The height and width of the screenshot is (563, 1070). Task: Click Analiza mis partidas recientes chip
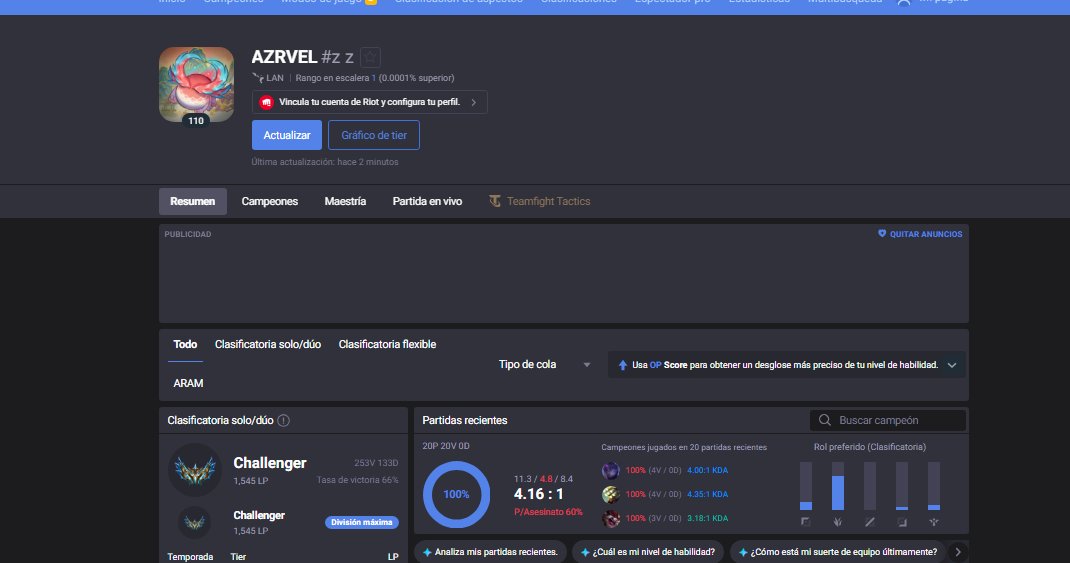click(x=490, y=552)
